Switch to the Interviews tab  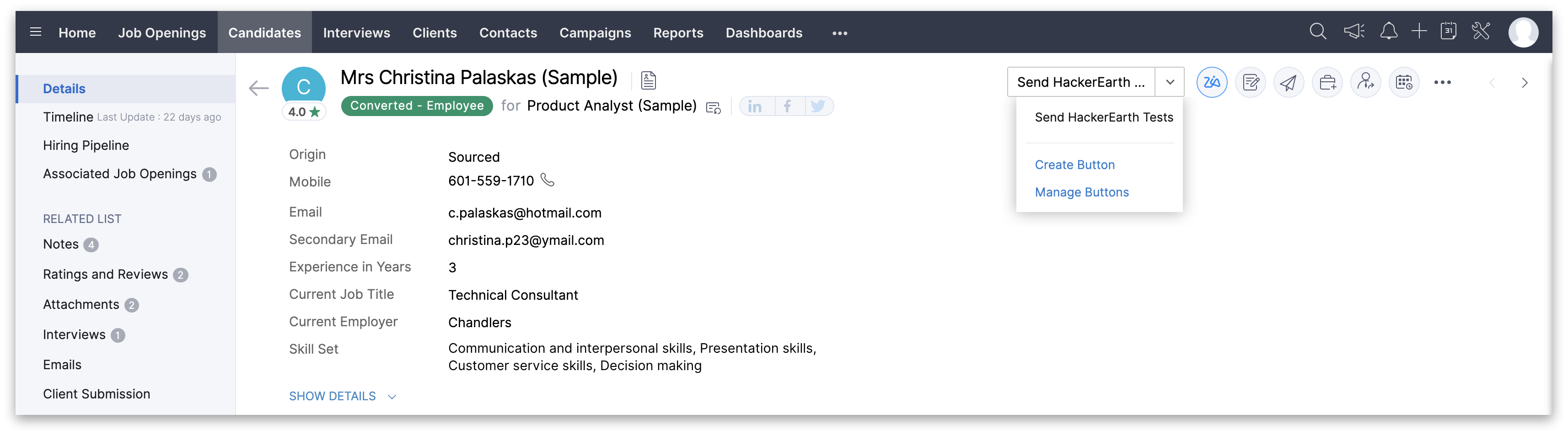(356, 33)
